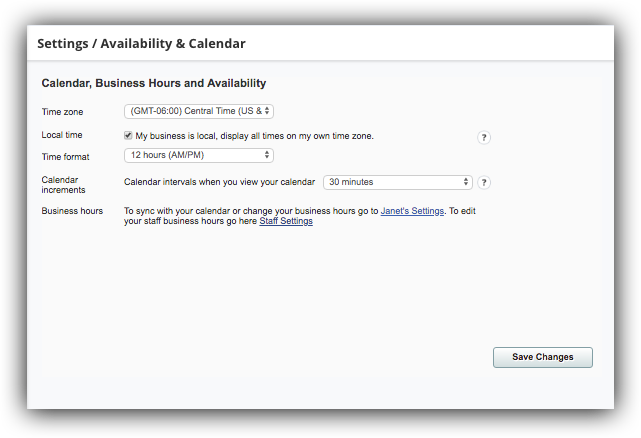
Task: Click the help icon beside Local time
Action: point(484,137)
